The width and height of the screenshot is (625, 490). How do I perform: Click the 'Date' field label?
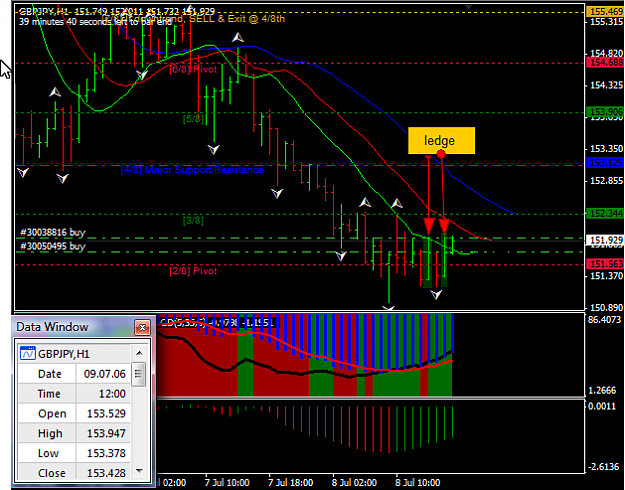click(49, 374)
